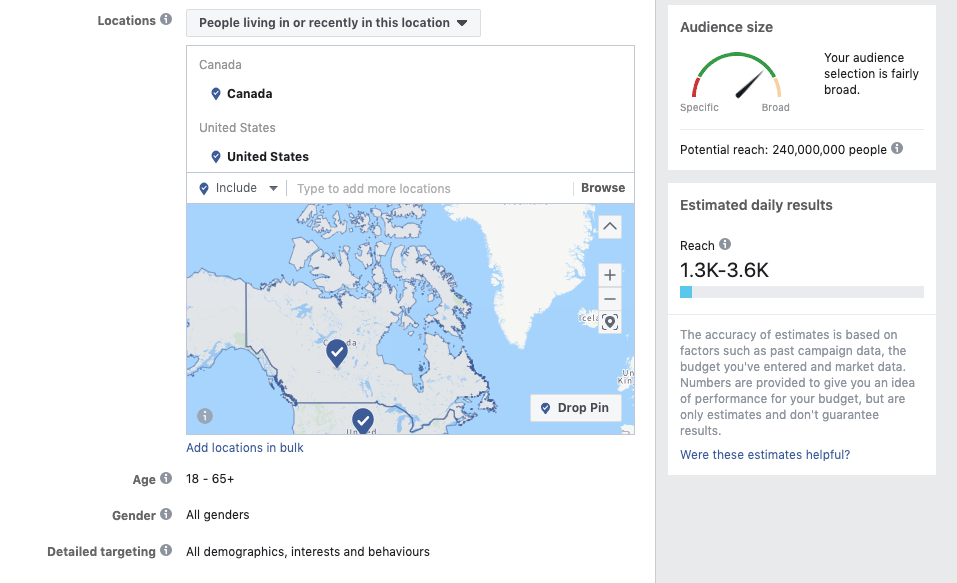Click the Reach estimate progress bar
957x583 pixels.
click(802, 292)
